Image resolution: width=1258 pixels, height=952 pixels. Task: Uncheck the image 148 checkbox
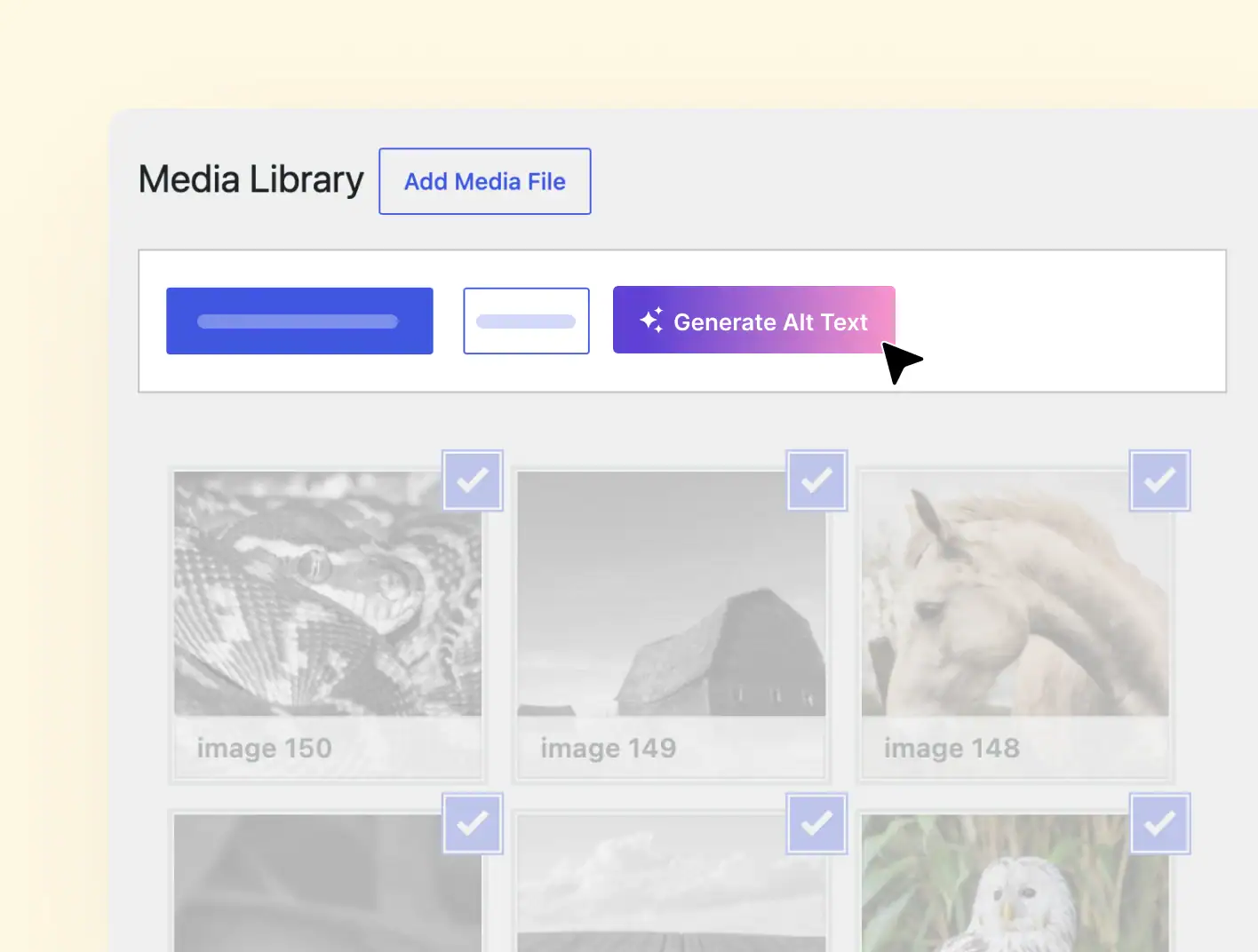click(1159, 480)
